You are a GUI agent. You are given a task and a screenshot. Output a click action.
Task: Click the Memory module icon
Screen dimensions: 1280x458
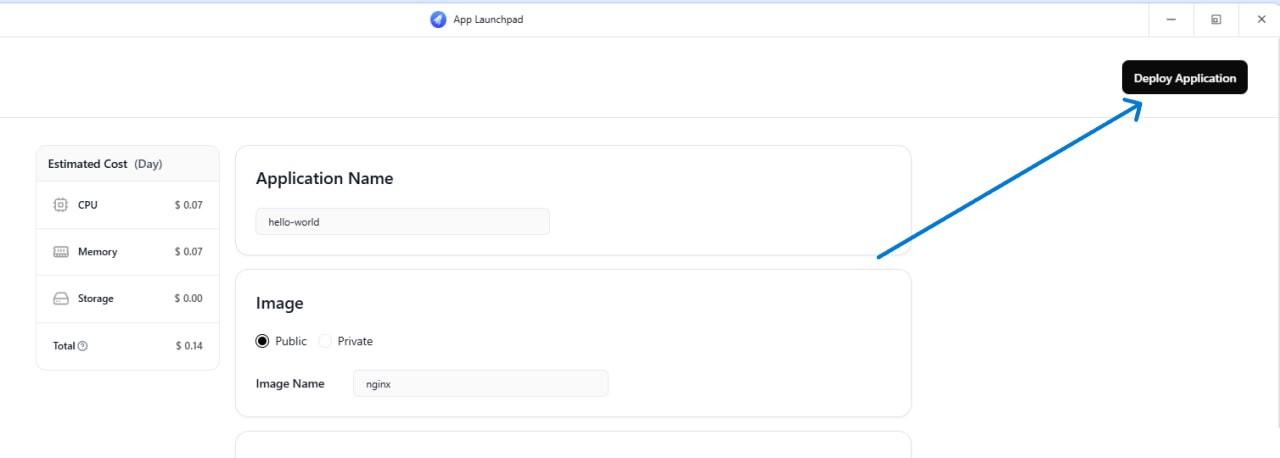pyautogui.click(x=60, y=252)
